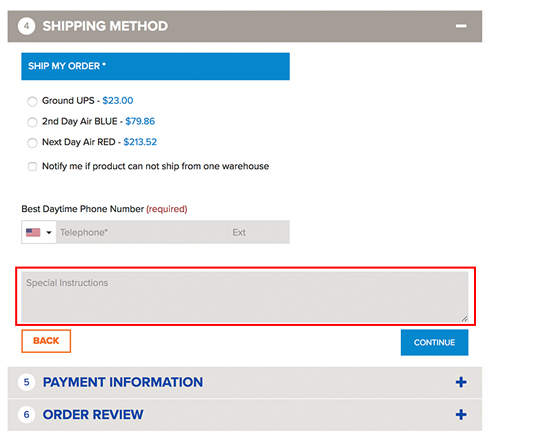Click the Special Instructions resize handle
The height and width of the screenshot is (446, 539).
[x=464, y=319]
